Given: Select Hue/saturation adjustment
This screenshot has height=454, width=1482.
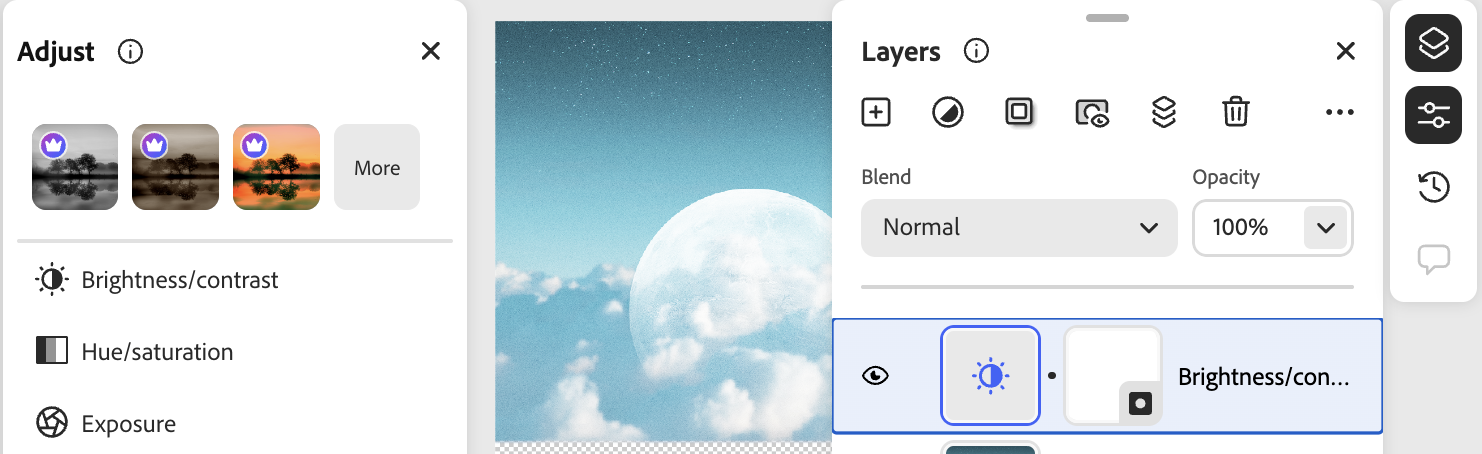Looking at the screenshot, I should click(157, 352).
